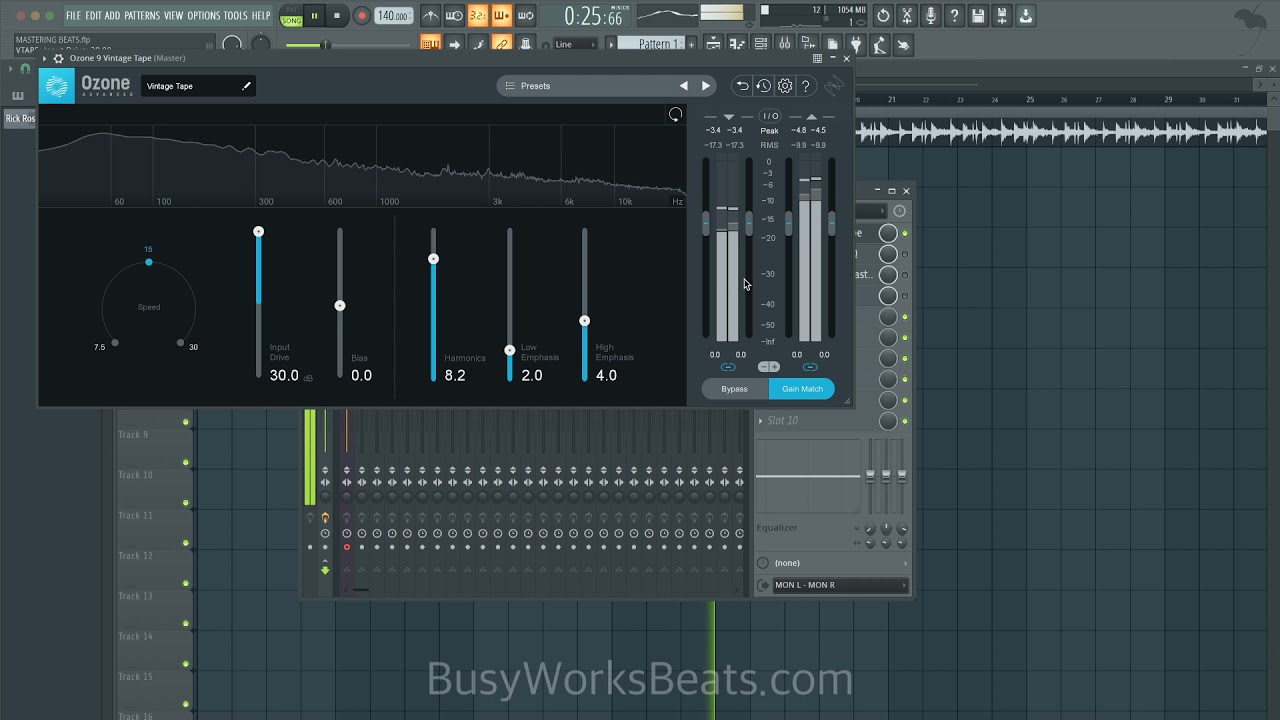Open the Ozone undo icon

click(x=742, y=86)
